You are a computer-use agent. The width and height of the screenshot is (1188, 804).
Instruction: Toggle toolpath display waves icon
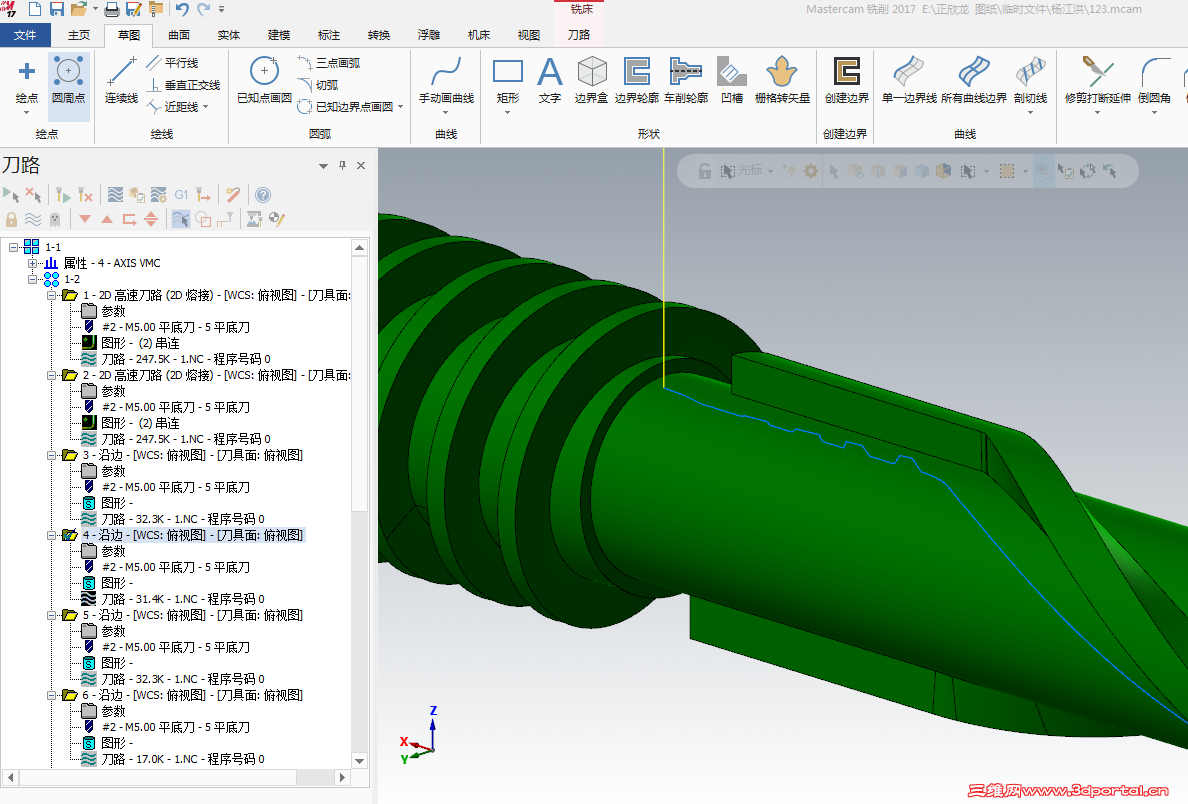33,220
